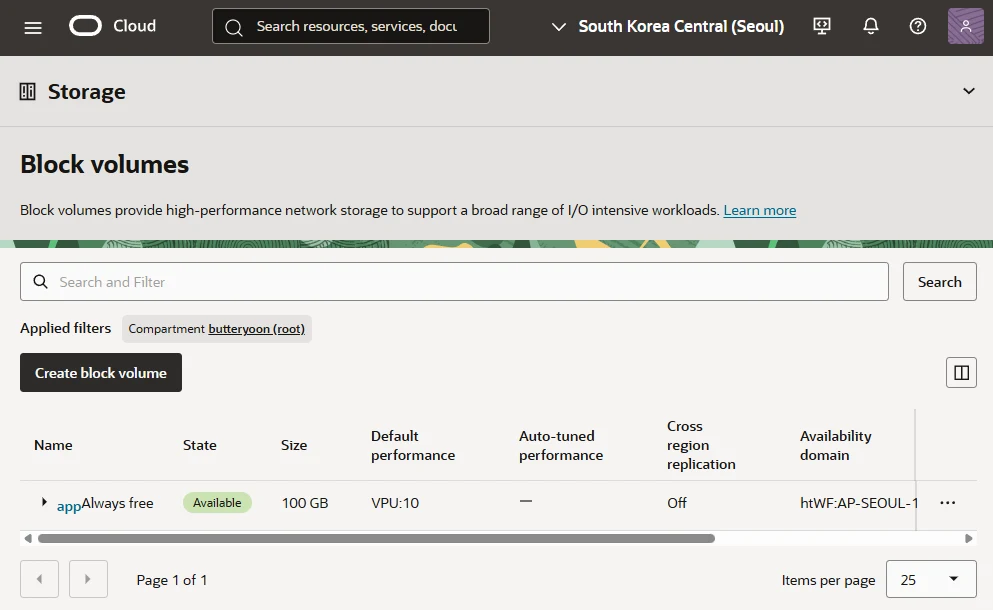This screenshot has height=610, width=993.
Task: Click the 100 GB size cell
Action: pyautogui.click(x=305, y=503)
